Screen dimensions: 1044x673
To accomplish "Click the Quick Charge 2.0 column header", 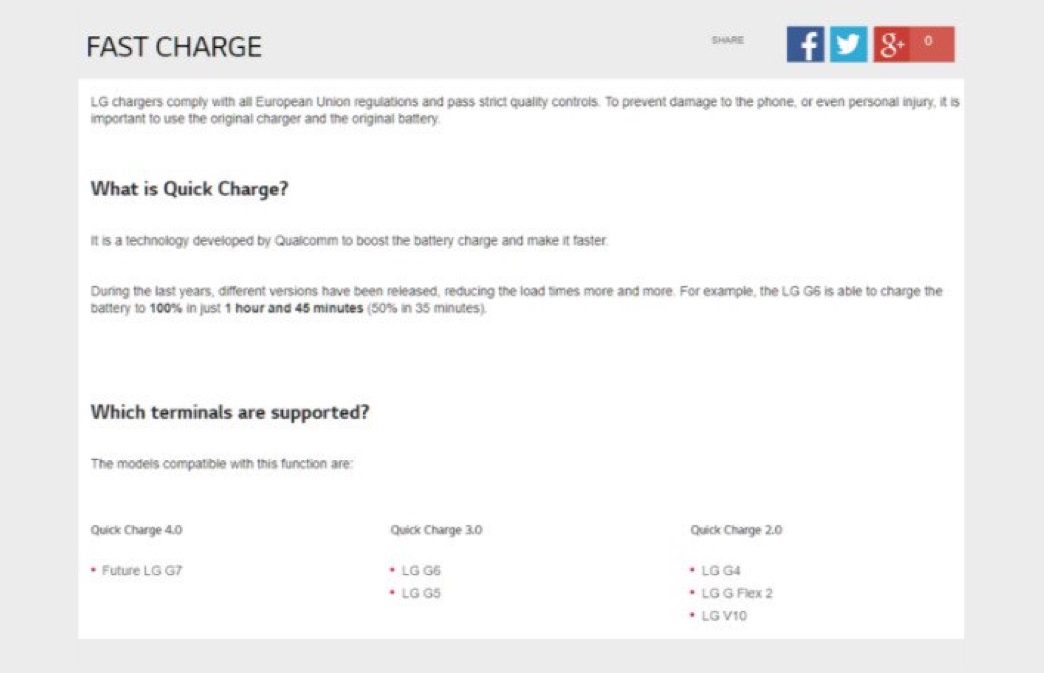I will [736, 530].
